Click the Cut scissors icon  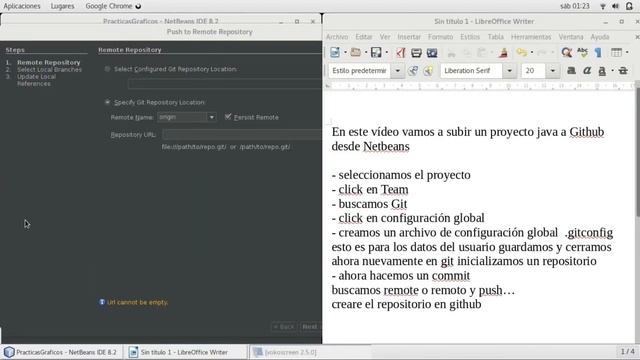coord(451,52)
